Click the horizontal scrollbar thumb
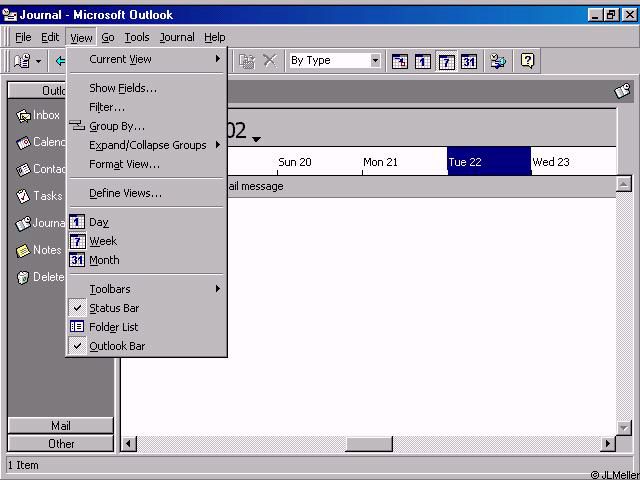The height and width of the screenshot is (480, 640). [369, 444]
